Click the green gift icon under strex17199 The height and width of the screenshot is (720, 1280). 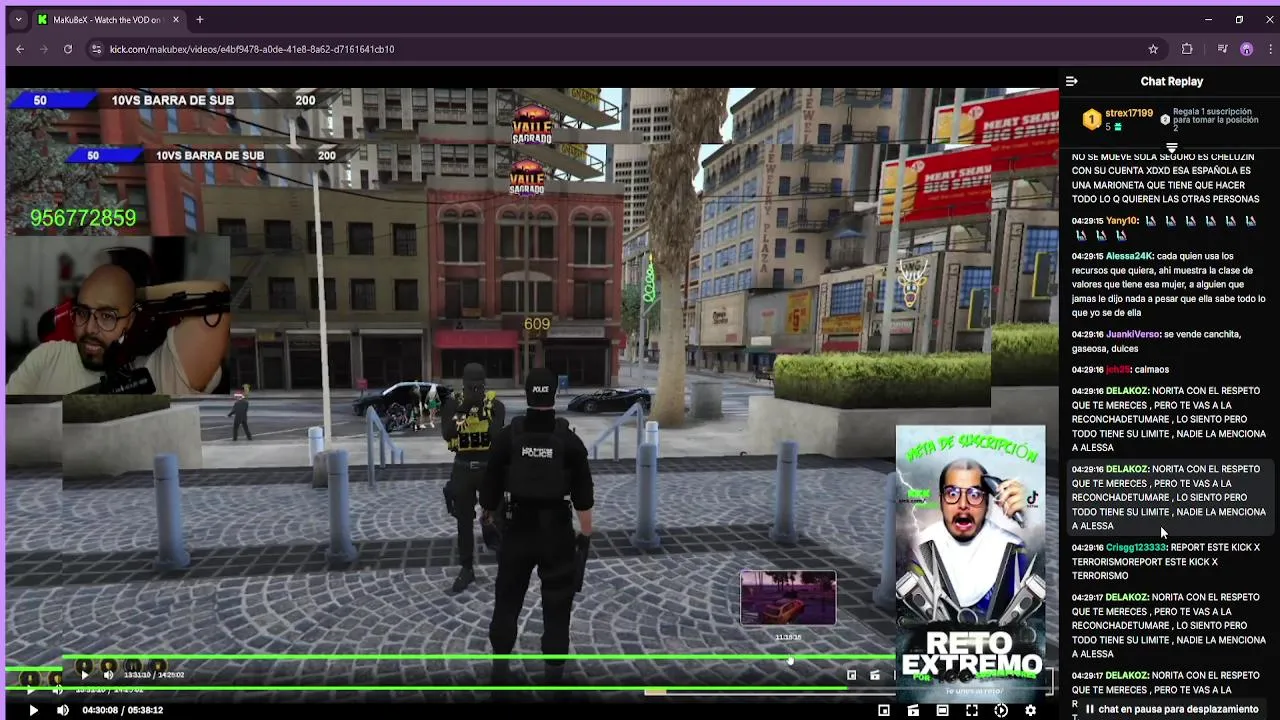(x=1118, y=127)
